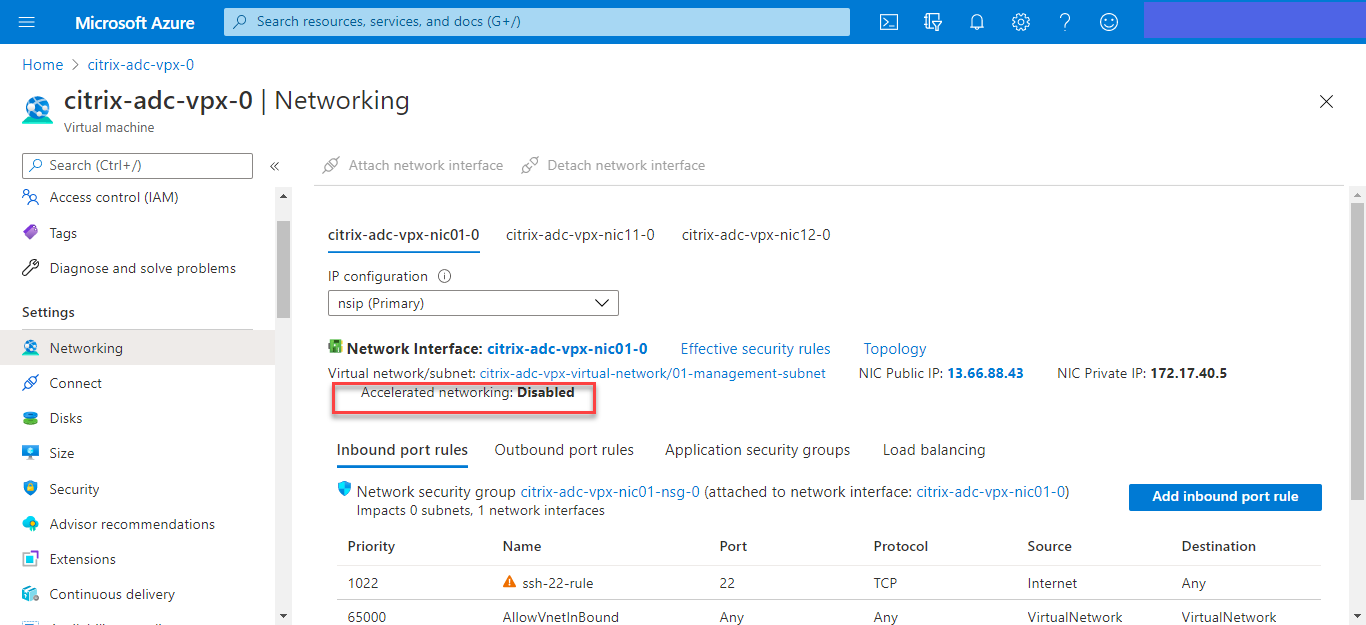Click the Size icon in sidebar

31,453
